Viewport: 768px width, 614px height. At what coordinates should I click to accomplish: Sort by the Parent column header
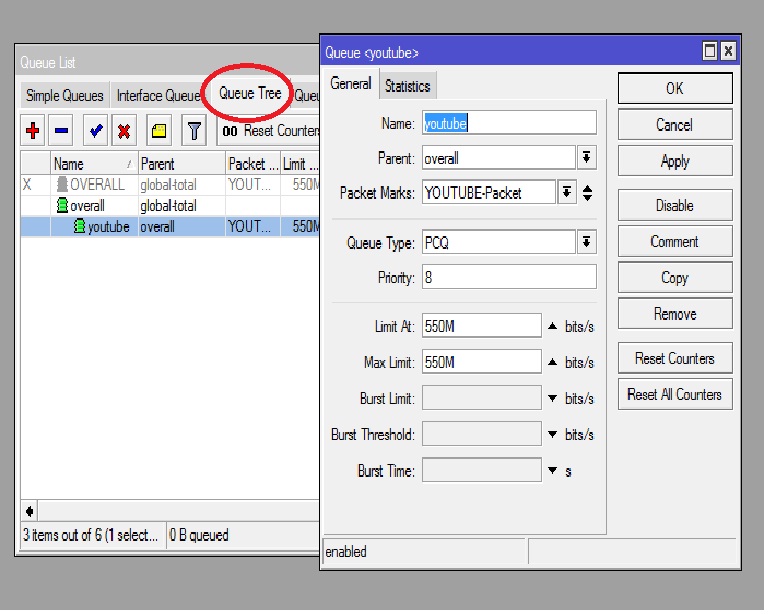(x=182, y=164)
